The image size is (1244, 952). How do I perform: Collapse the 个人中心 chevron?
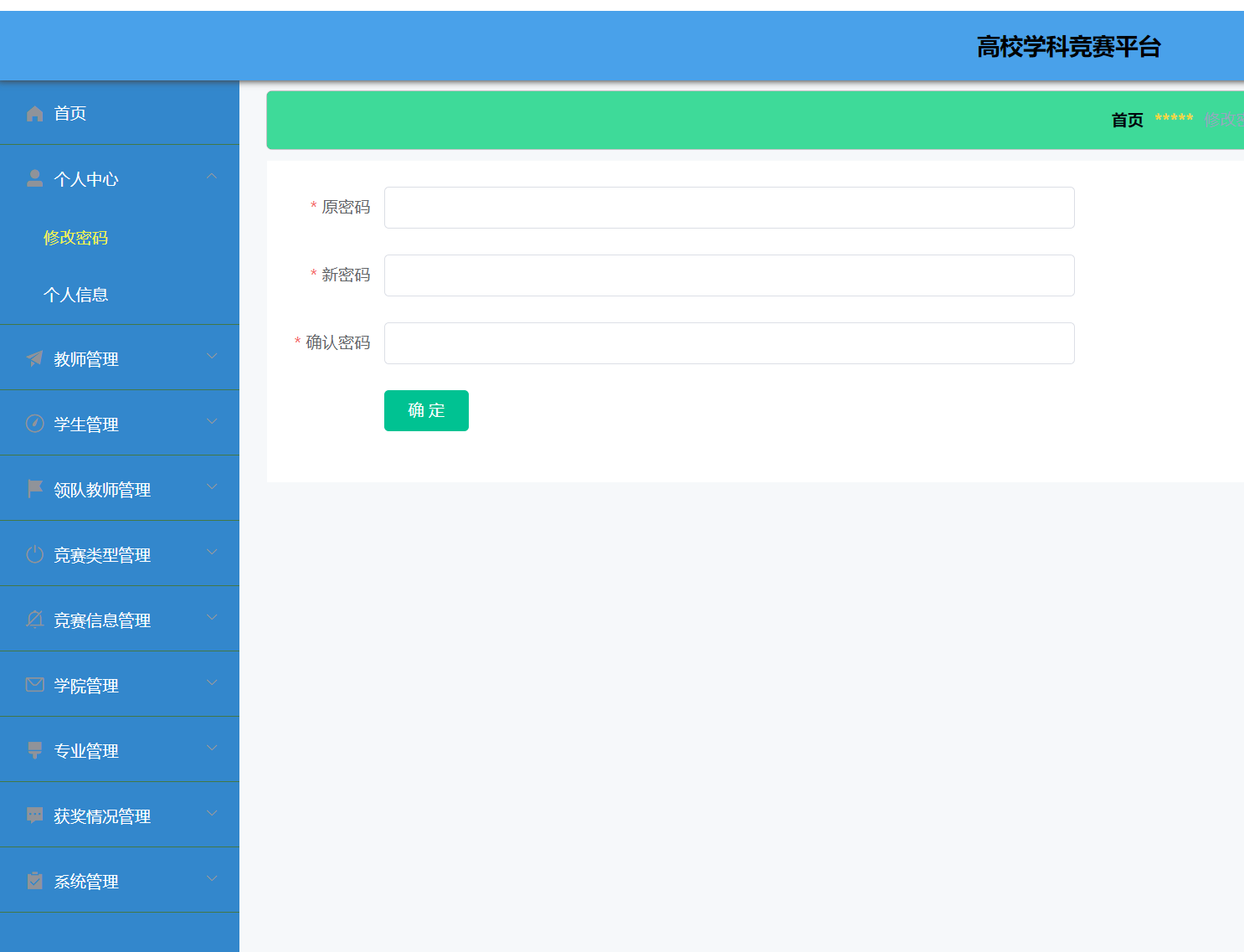coord(212,176)
